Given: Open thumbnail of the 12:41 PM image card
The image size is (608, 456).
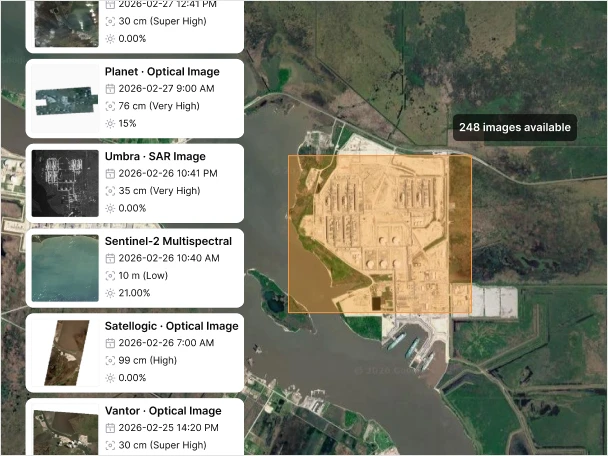Looking at the screenshot, I should (65, 24).
